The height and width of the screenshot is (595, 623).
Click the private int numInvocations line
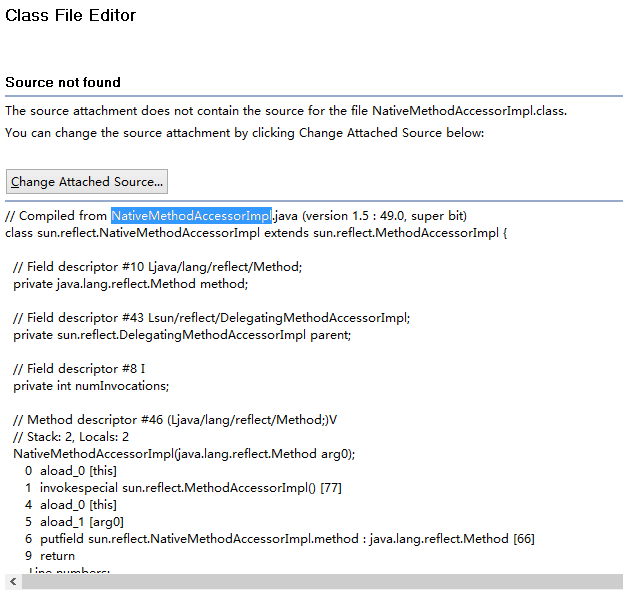point(91,386)
